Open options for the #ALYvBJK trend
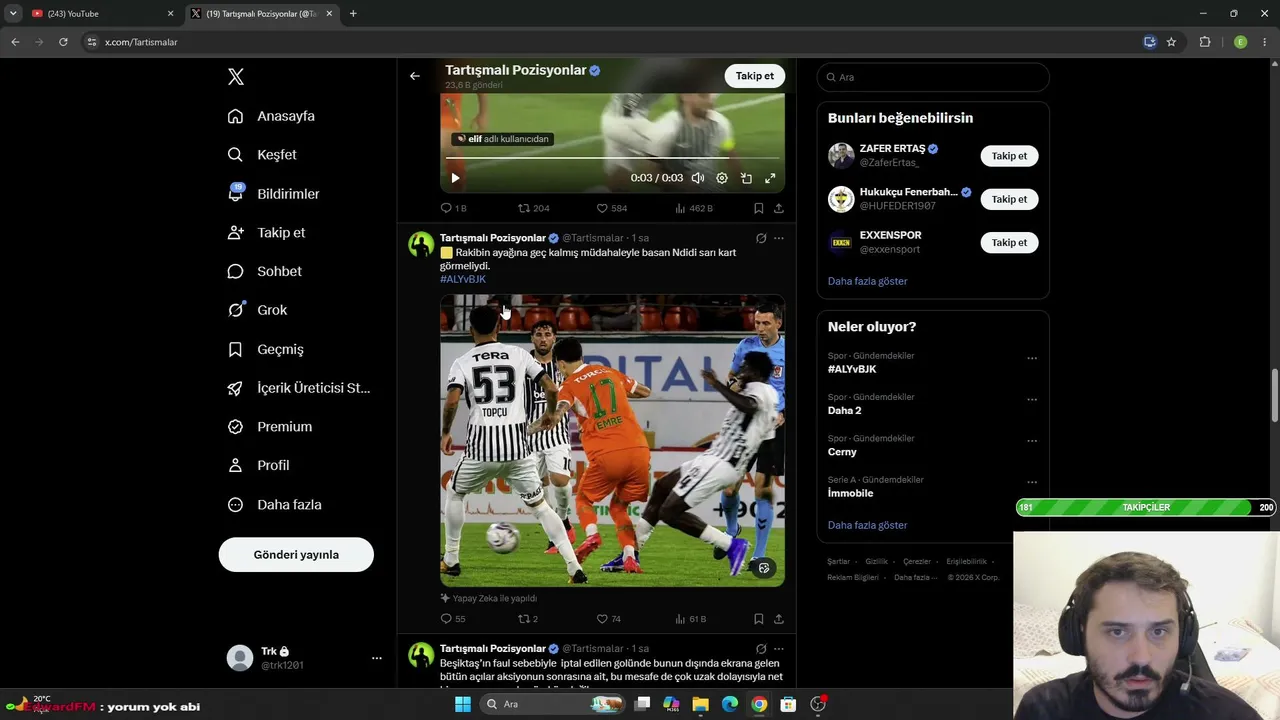This screenshot has width=1280, height=720. (x=1032, y=358)
